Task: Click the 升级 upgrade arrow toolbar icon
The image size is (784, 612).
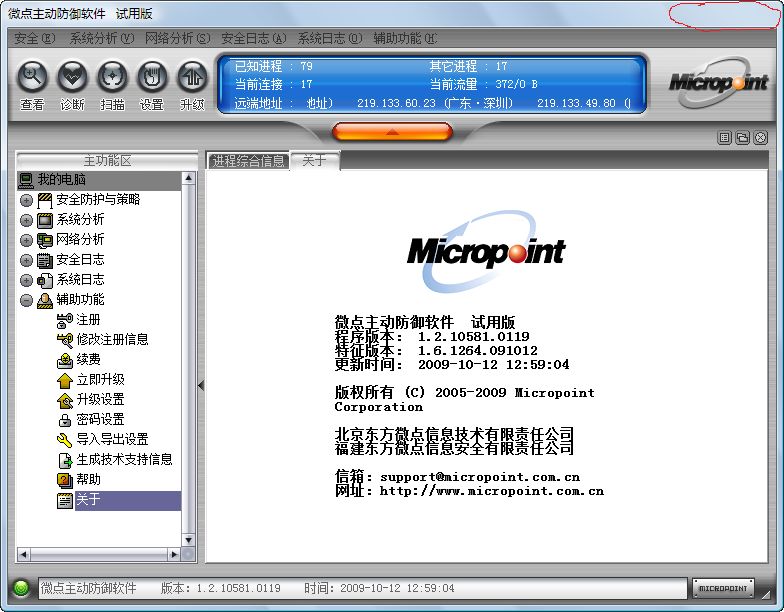Action: 192,77
